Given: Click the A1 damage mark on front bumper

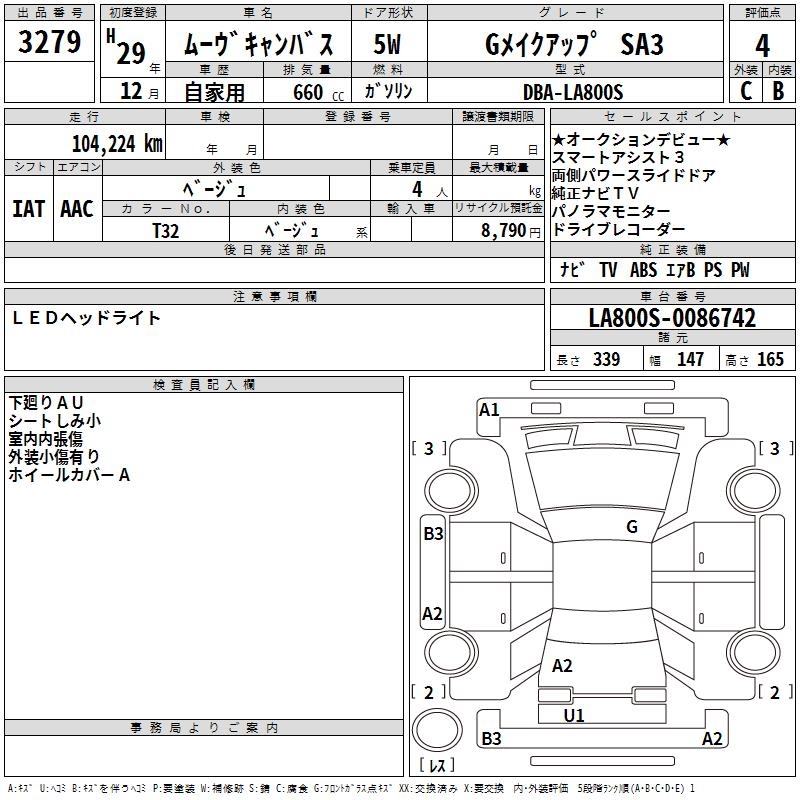Looking at the screenshot, I should [489, 409].
